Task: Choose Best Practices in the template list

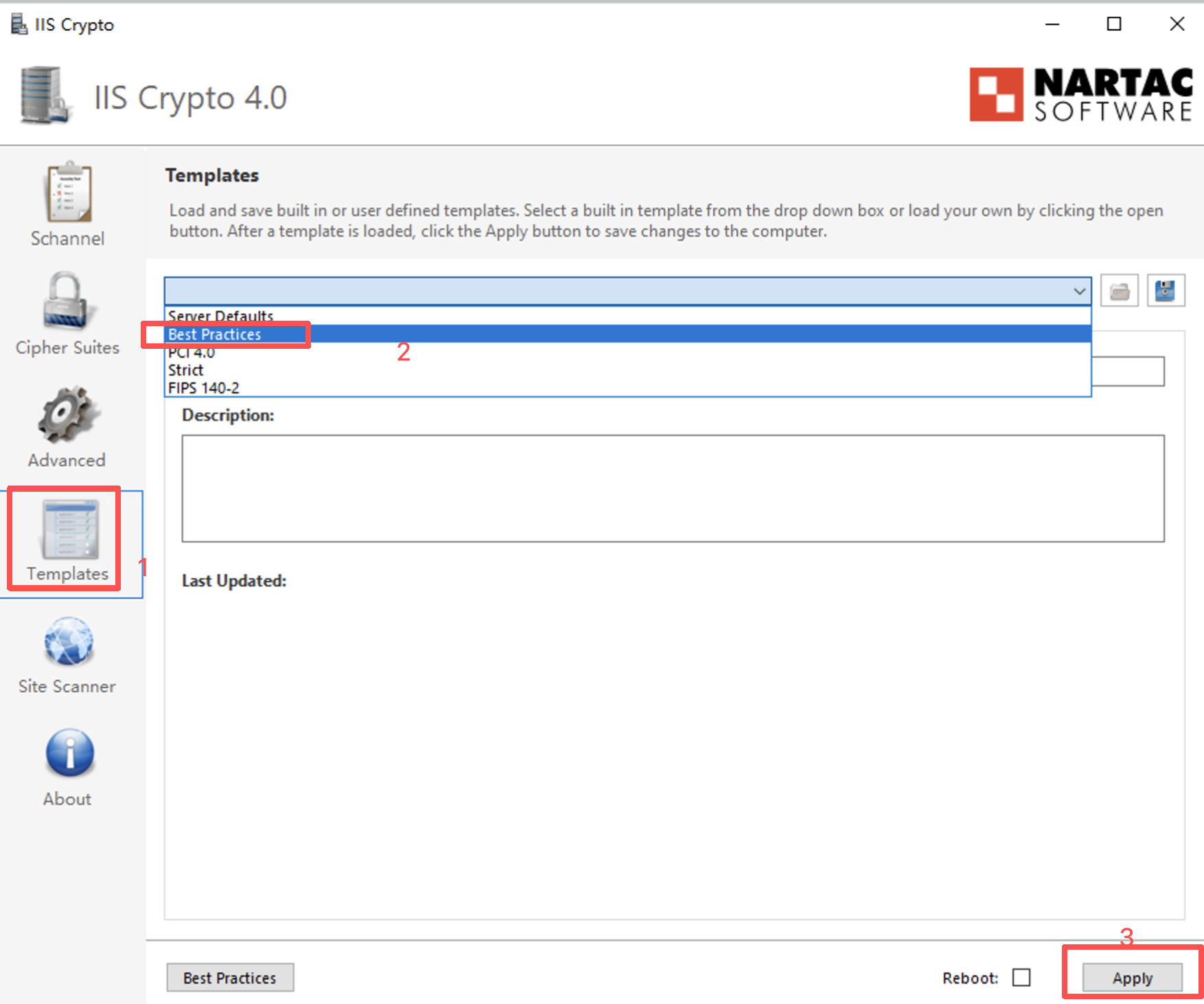Action: pyautogui.click(x=215, y=334)
